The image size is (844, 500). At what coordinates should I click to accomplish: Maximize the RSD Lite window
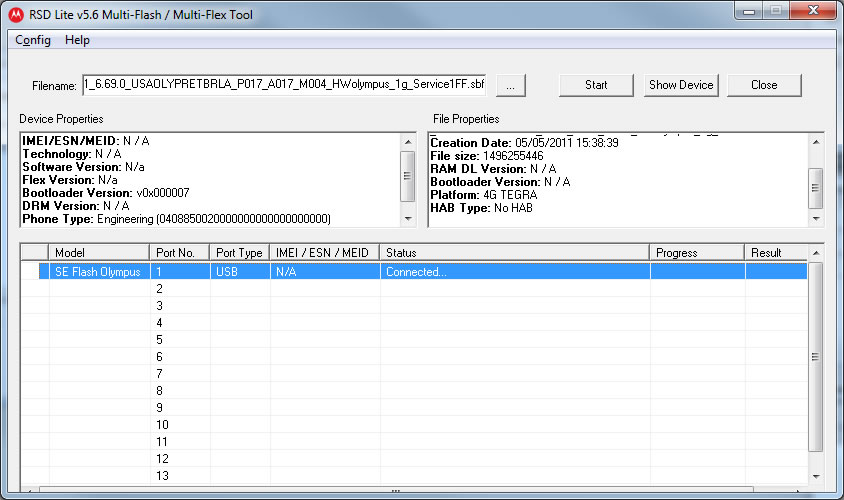point(775,11)
